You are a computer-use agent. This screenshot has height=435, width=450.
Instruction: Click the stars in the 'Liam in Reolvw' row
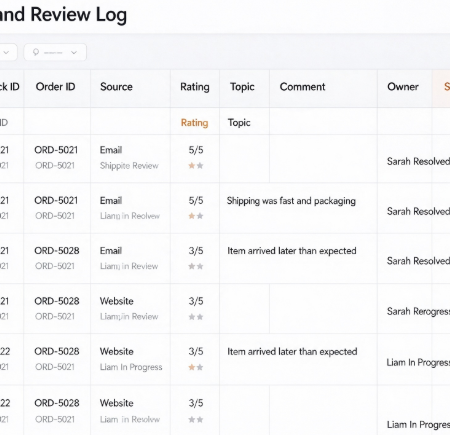196,419
